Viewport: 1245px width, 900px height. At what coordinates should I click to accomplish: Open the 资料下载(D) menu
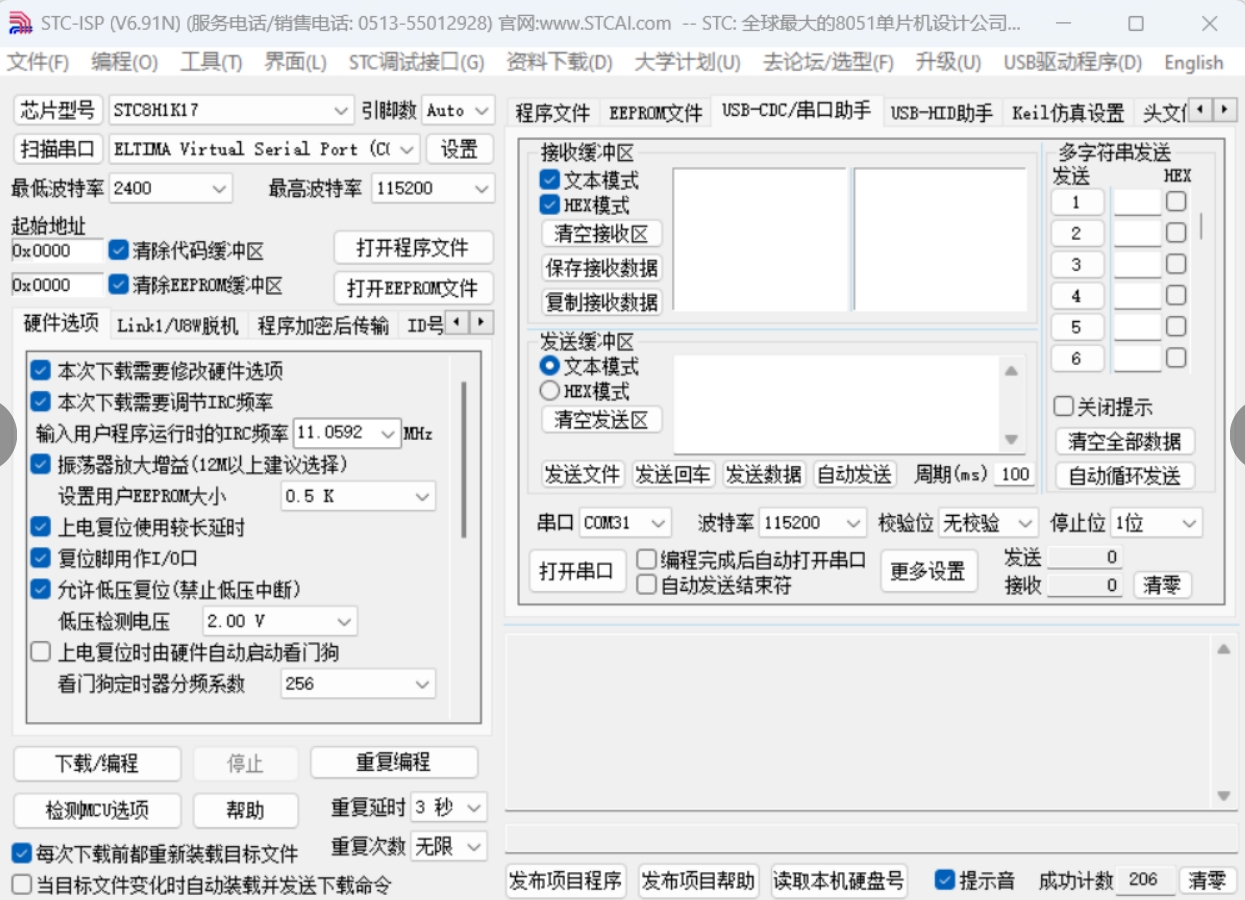tap(559, 62)
